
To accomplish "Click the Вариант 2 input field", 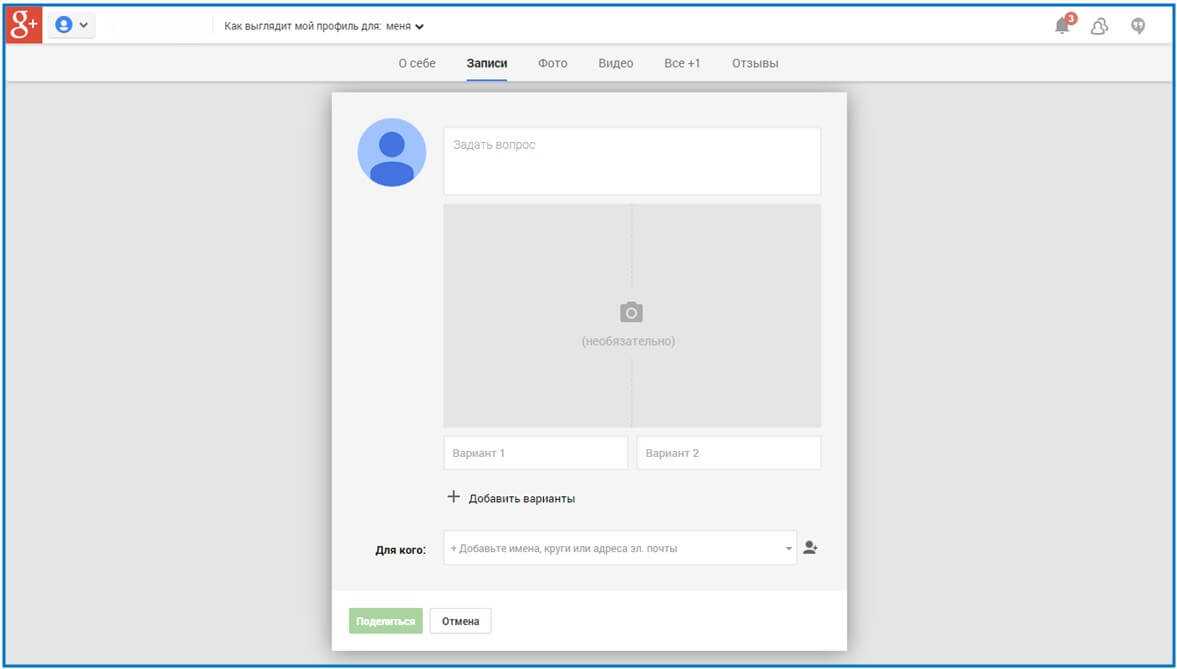I will pos(728,453).
